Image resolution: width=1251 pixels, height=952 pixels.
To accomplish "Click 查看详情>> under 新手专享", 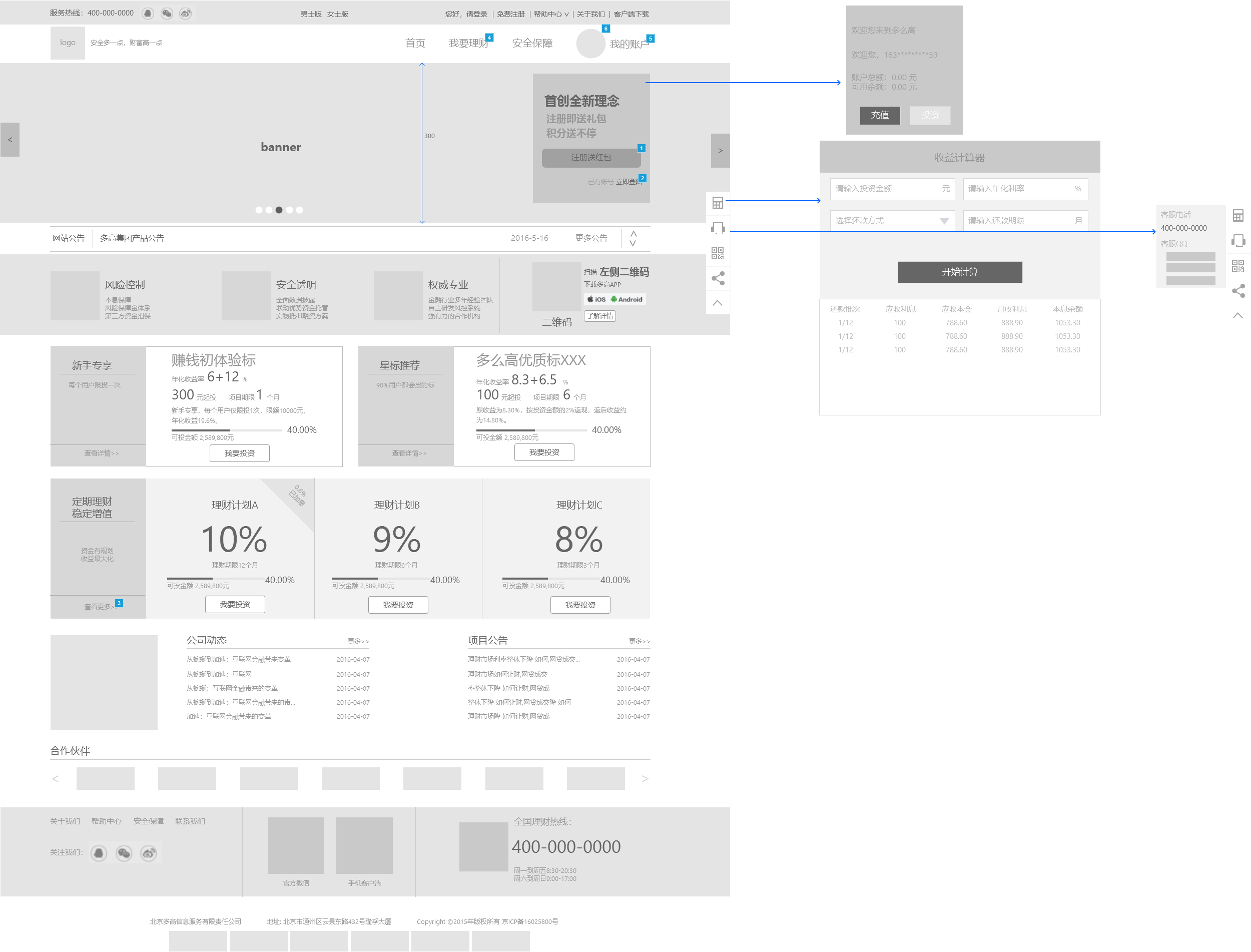I will (102, 453).
